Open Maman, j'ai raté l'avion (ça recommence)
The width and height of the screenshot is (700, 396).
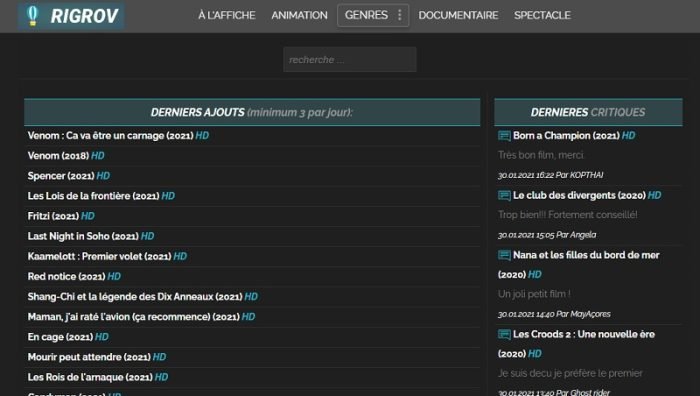coord(133,317)
